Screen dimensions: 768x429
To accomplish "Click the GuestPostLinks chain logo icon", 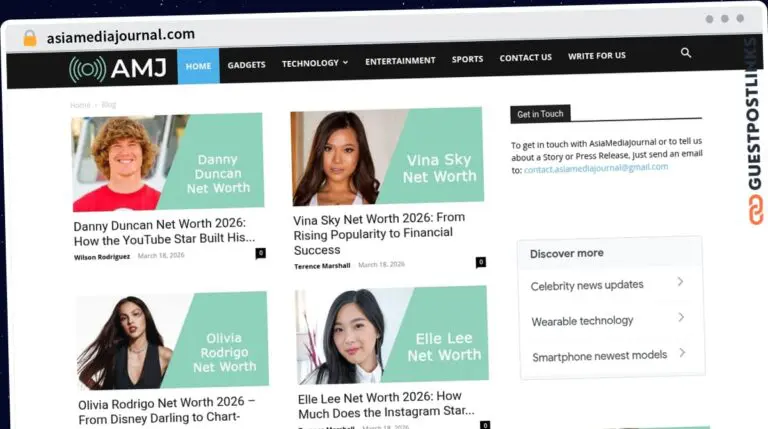I will coord(756,210).
